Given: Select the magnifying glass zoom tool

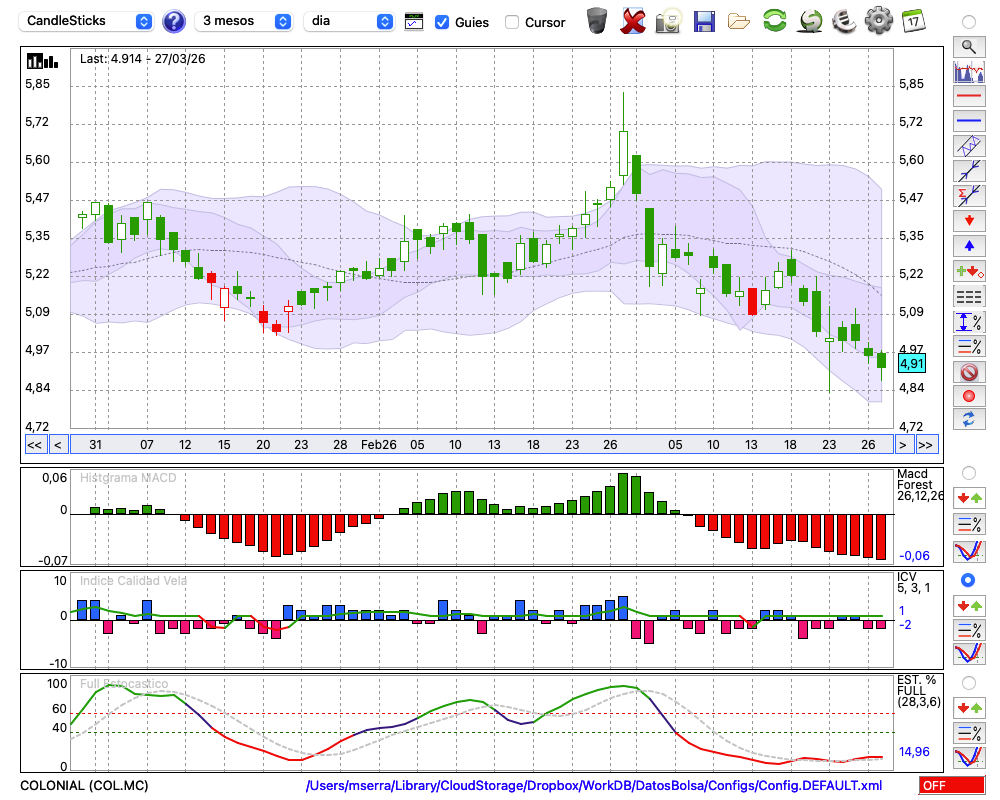Looking at the screenshot, I should [968, 46].
